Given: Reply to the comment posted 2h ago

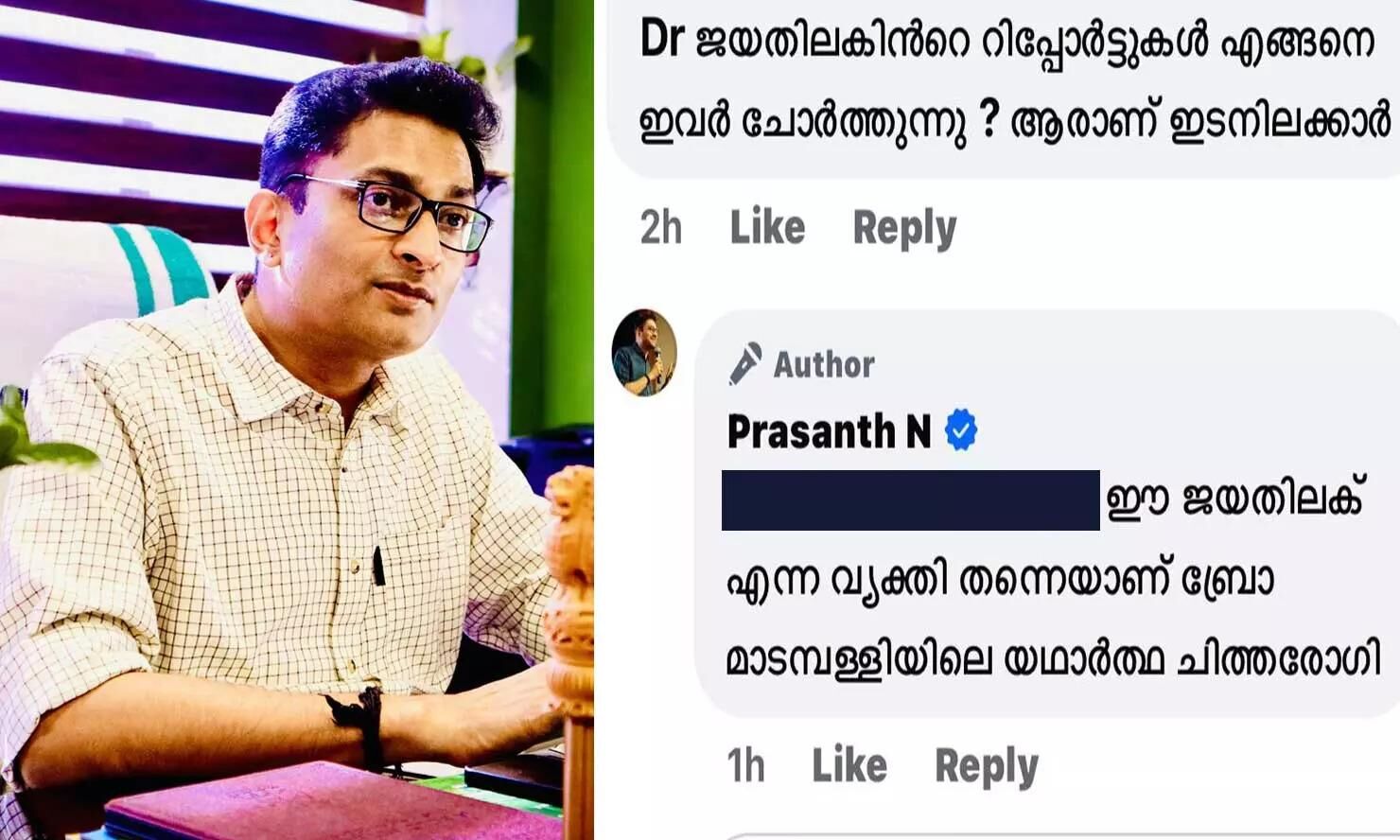Looking at the screenshot, I should [x=904, y=229].
